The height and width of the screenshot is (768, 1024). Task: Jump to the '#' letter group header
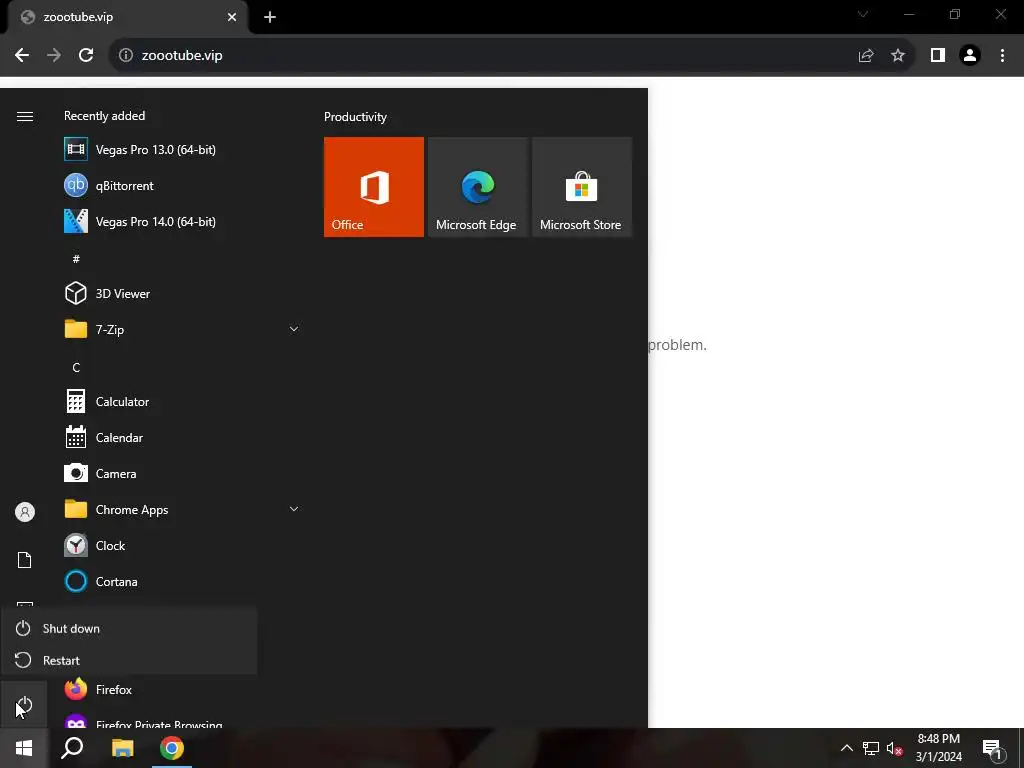click(x=76, y=259)
